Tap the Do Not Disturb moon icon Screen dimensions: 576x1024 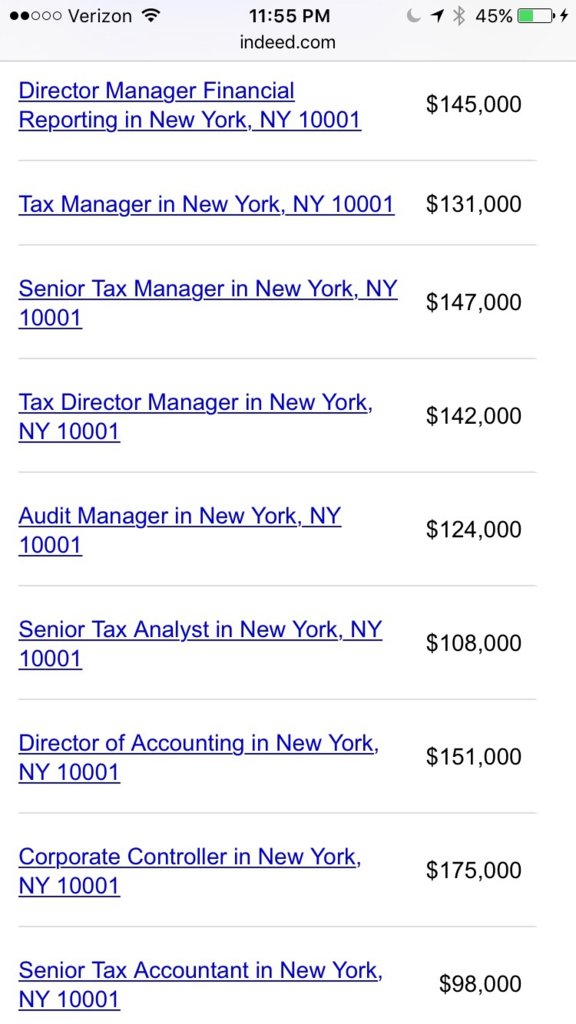413,16
